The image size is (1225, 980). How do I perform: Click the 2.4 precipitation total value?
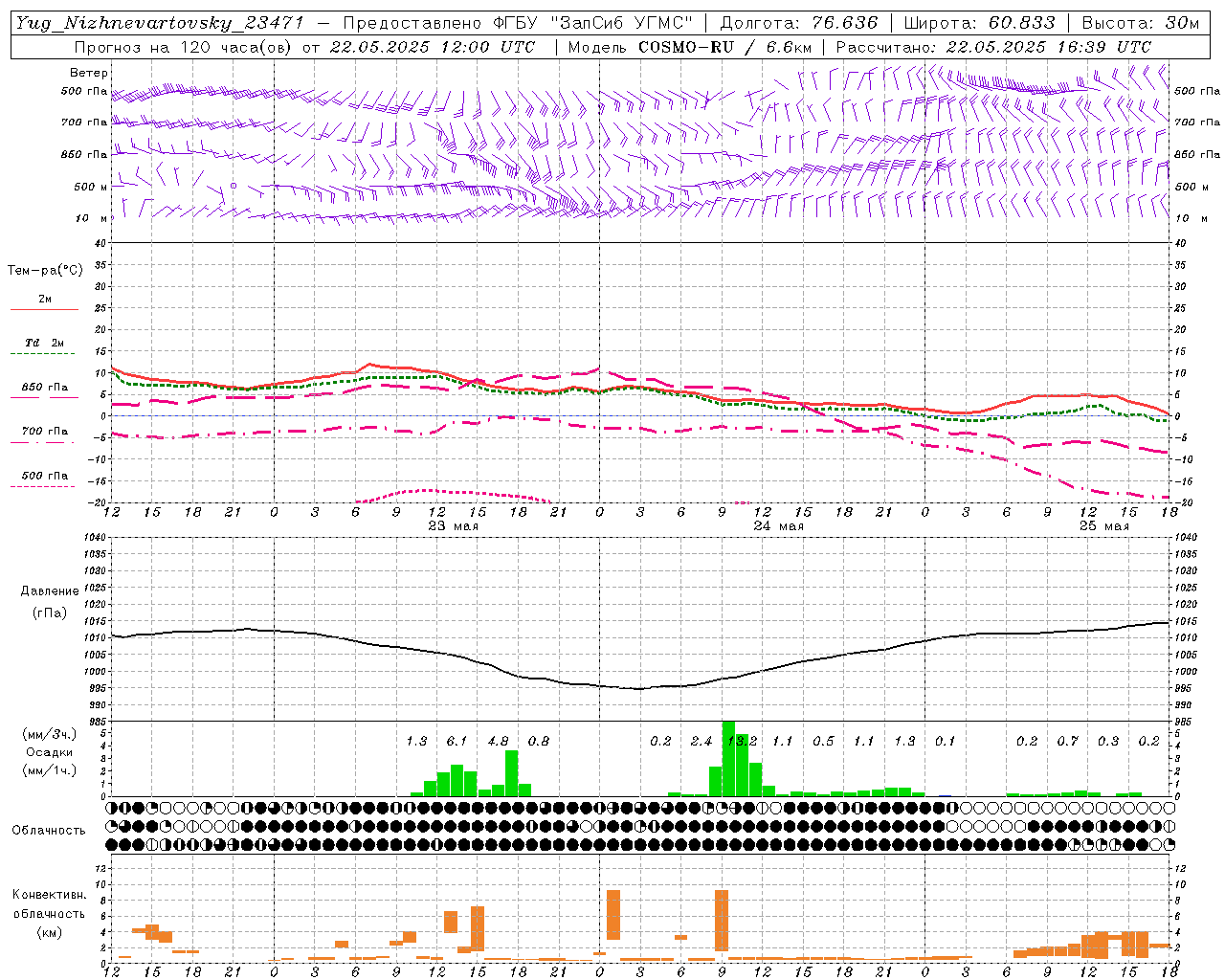pyautogui.click(x=702, y=742)
